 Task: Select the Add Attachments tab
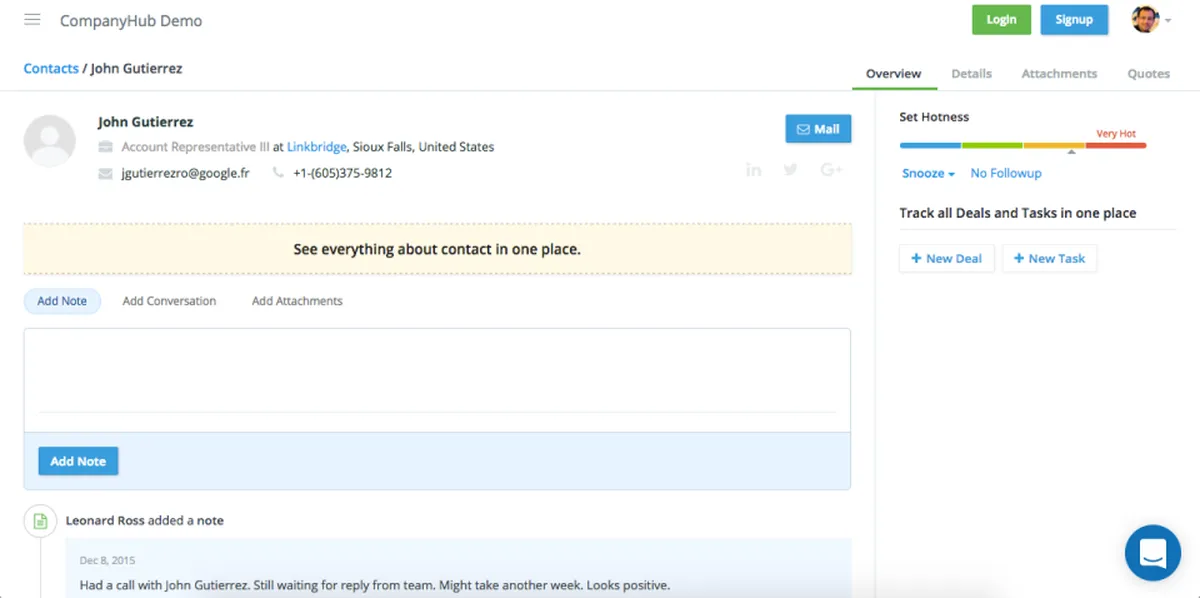[297, 301]
